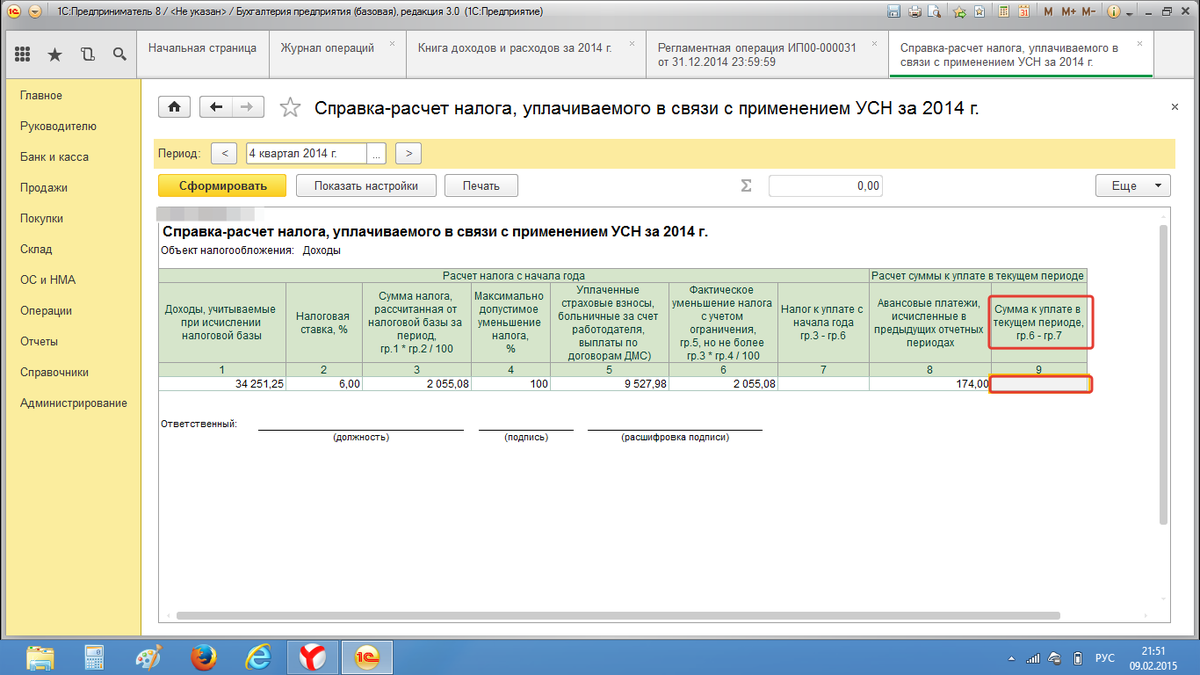
Task: Close the Книга доходов и расходов tab
Action: [x=632, y=44]
